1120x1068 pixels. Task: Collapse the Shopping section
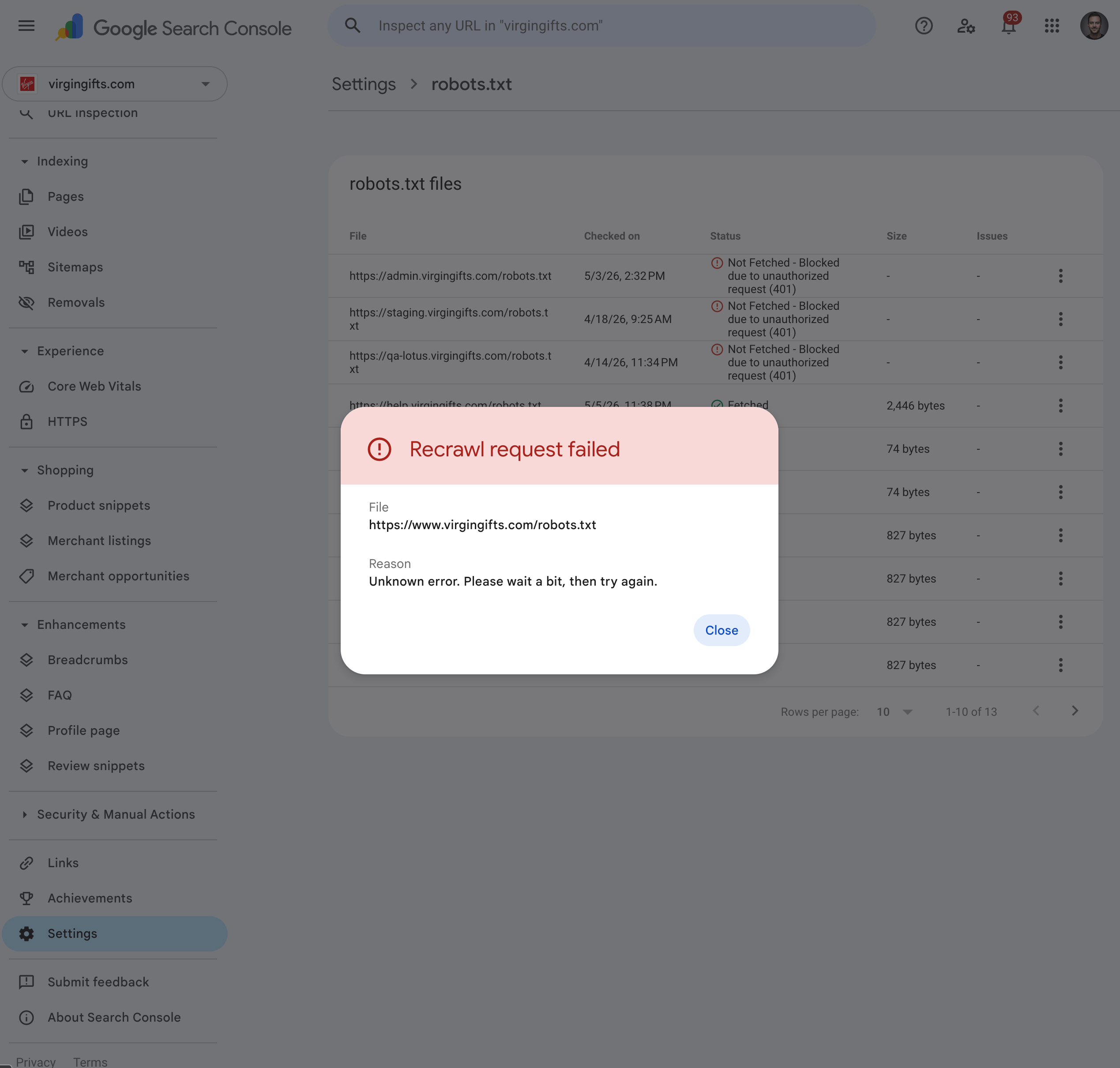tap(24, 471)
